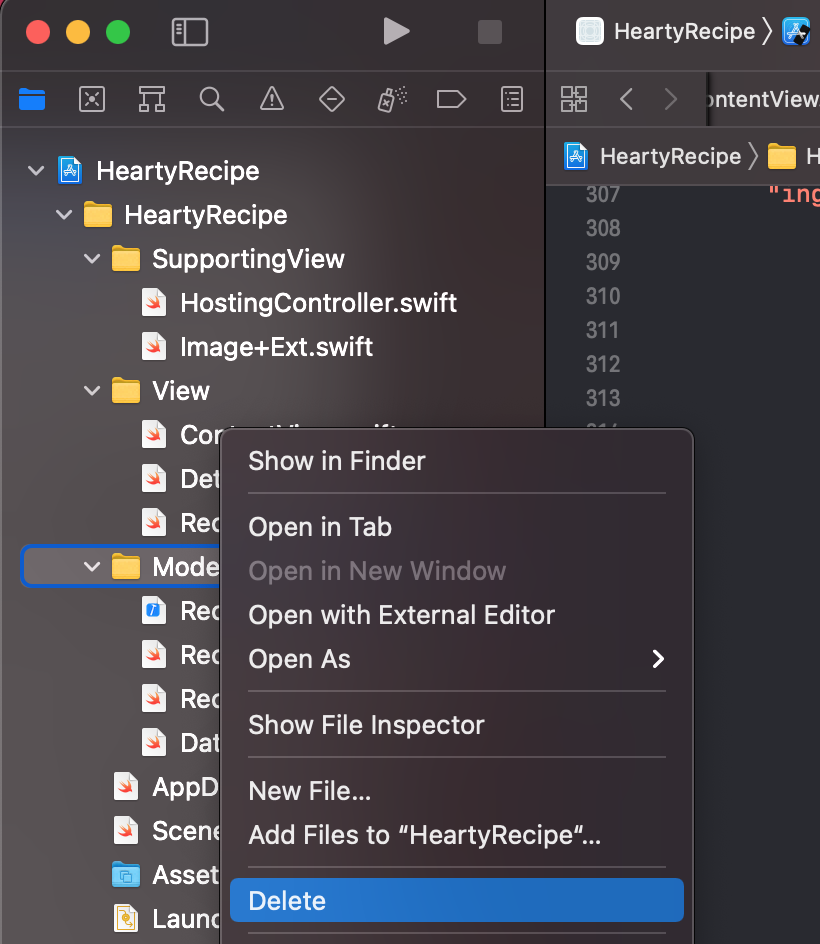Click line number 313 in gutter
This screenshot has height=944, width=820.
[603, 398]
